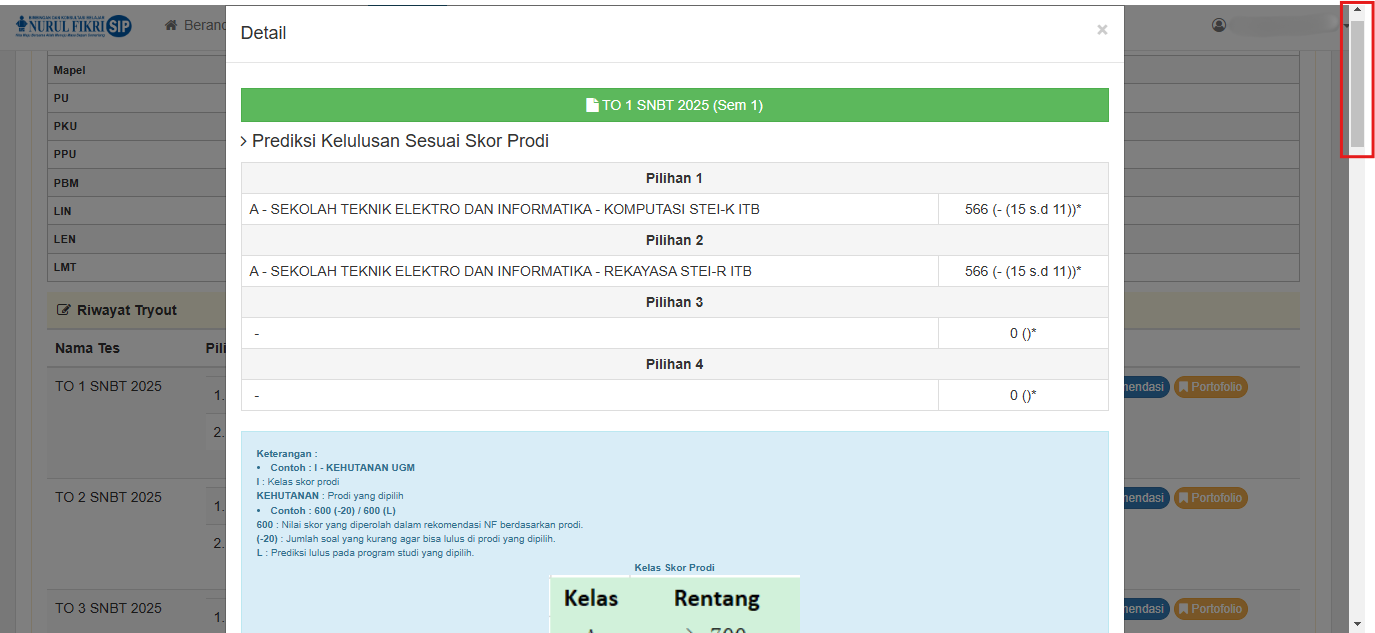Image resolution: width=1375 pixels, height=633 pixels.
Task: Expand the Prediksi Kelulusan Sesuai Skor Prodi chevron
Action: coord(244,142)
